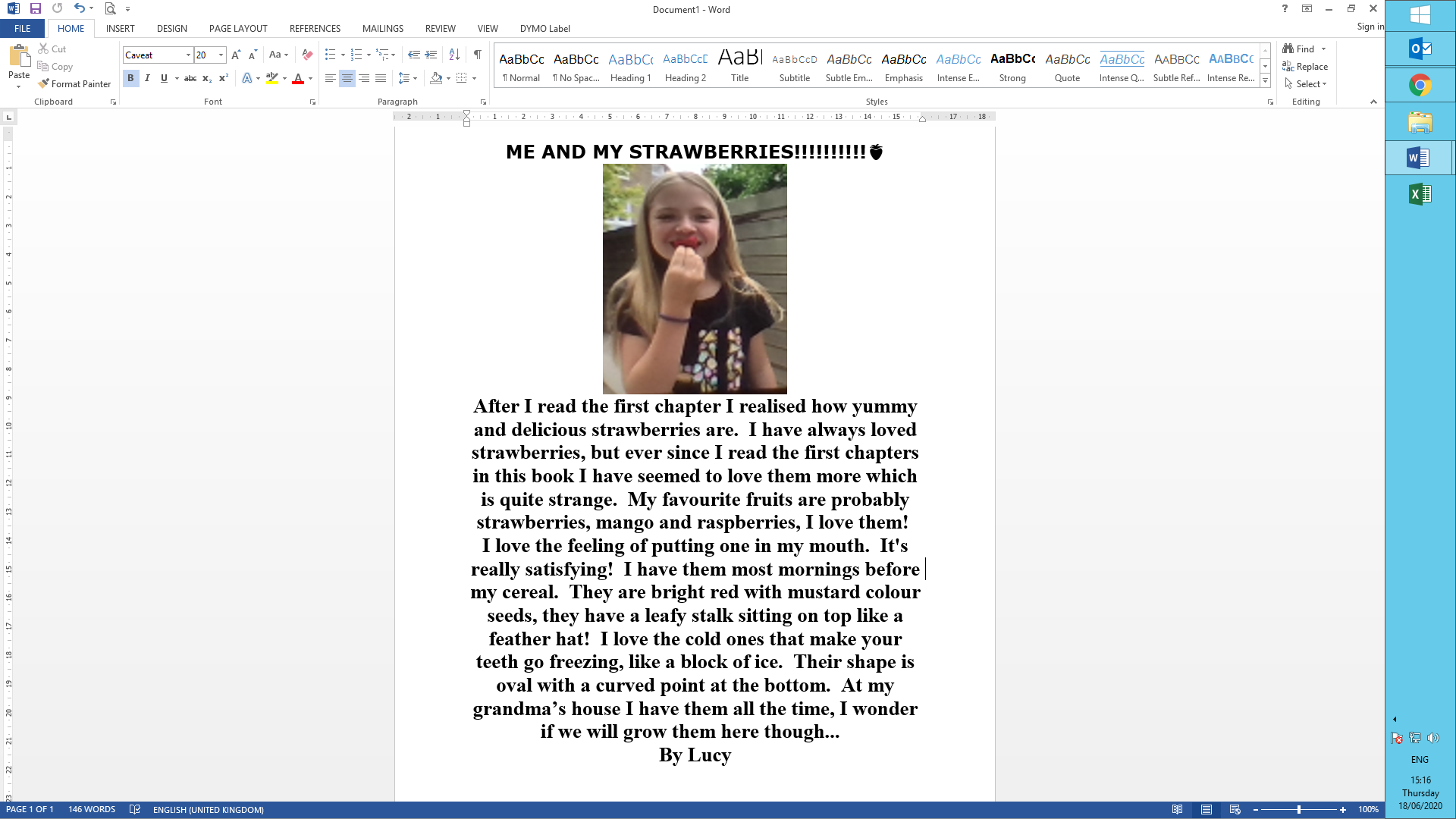Toggle Italic formatting
The height and width of the screenshot is (819, 1456).
point(147,78)
